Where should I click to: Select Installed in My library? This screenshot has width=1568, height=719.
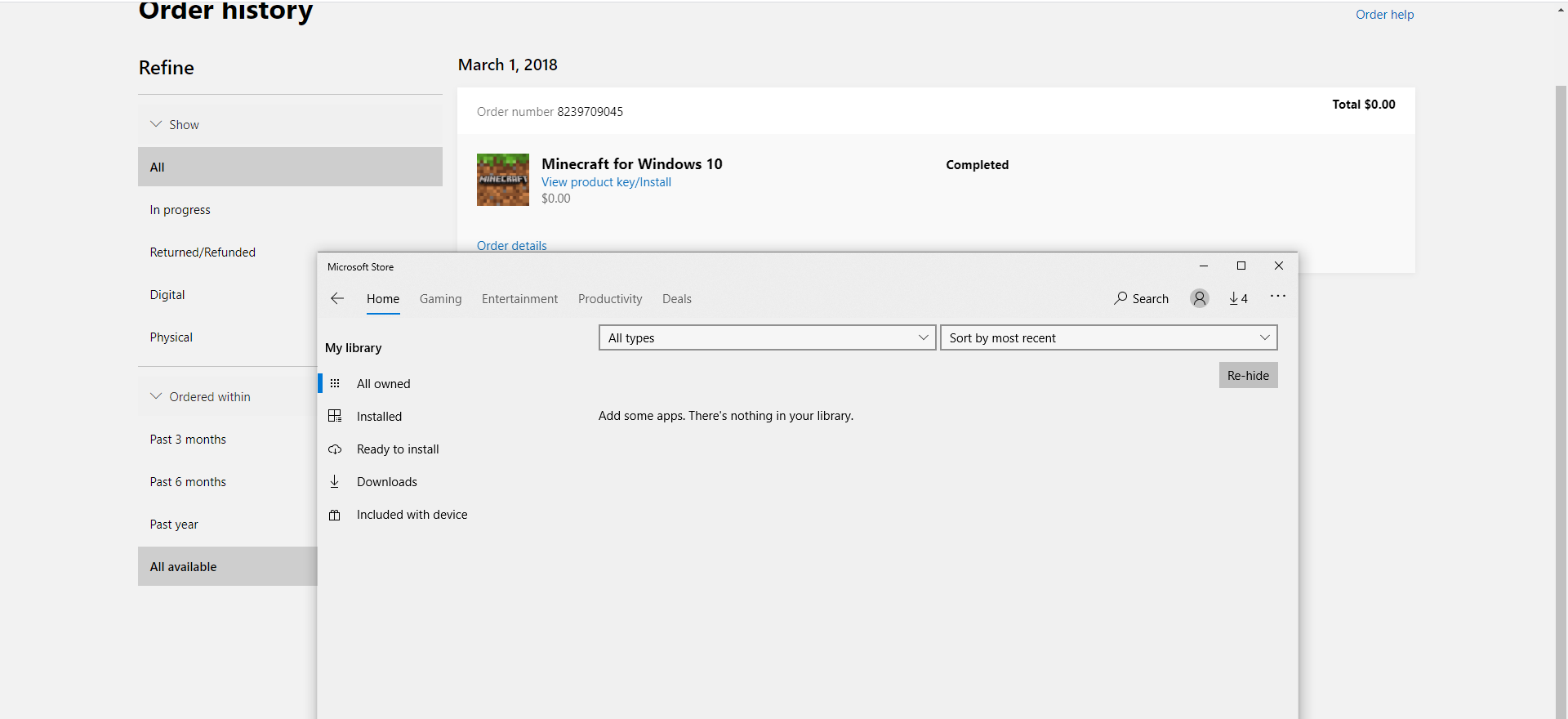tap(379, 417)
